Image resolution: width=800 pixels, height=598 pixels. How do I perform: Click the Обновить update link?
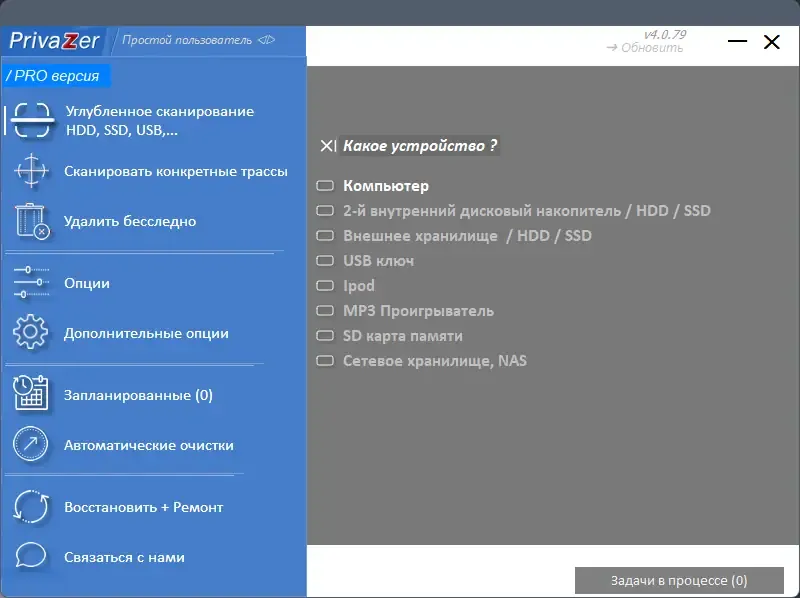645,47
